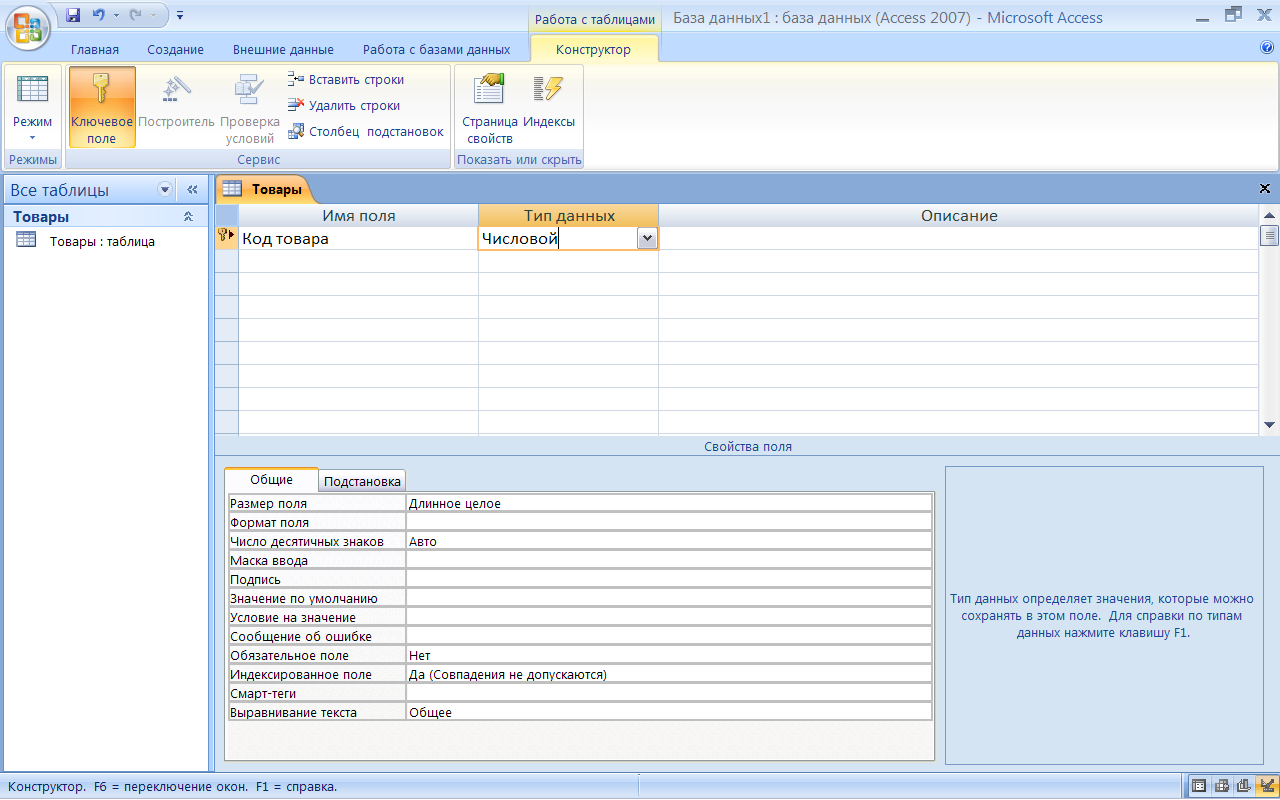The image size is (1280, 800).
Task: Click the Свойства поля section label
Action: [x=748, y=447]
